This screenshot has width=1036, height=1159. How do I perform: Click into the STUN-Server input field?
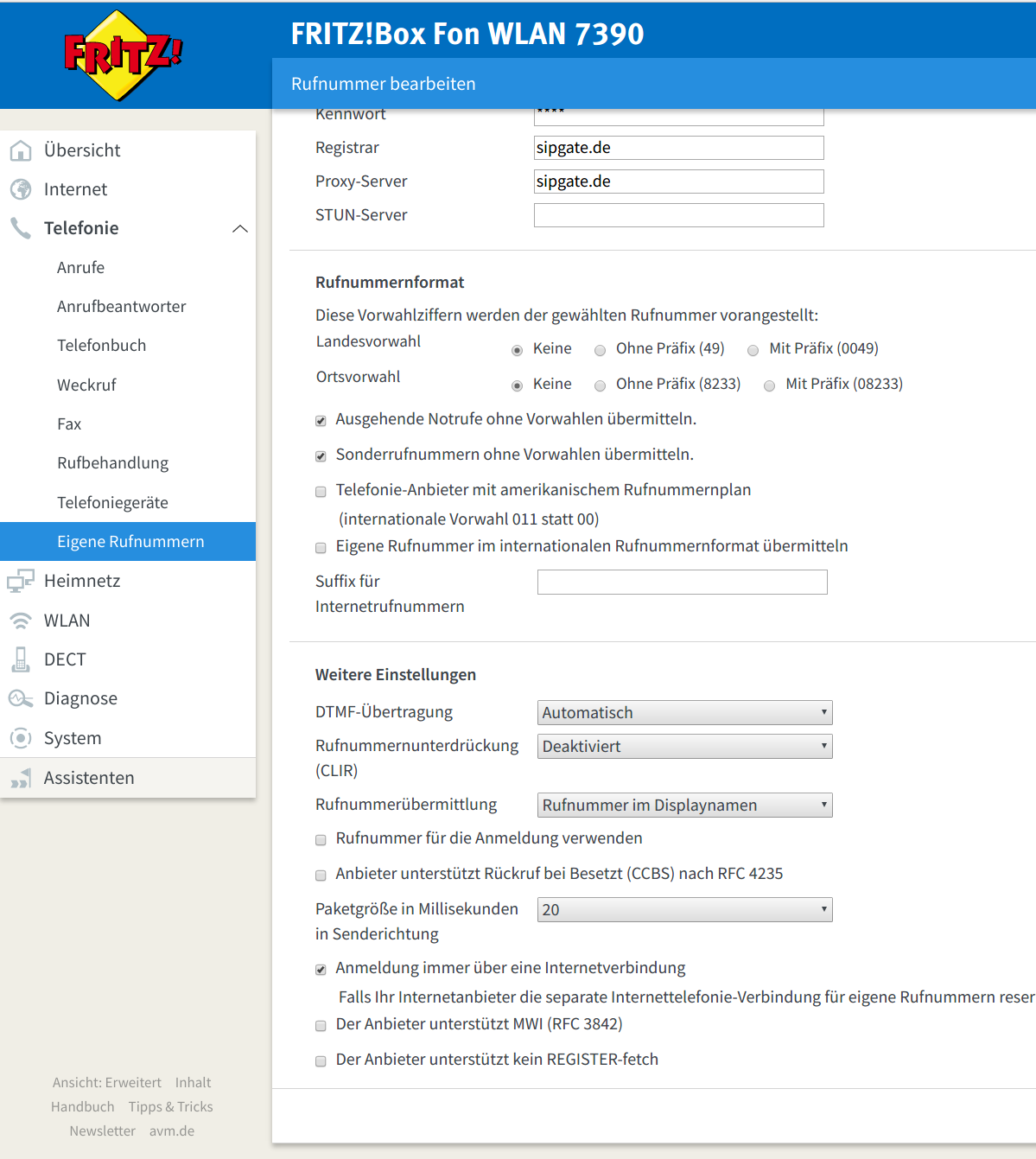click(x=679, y=215)
